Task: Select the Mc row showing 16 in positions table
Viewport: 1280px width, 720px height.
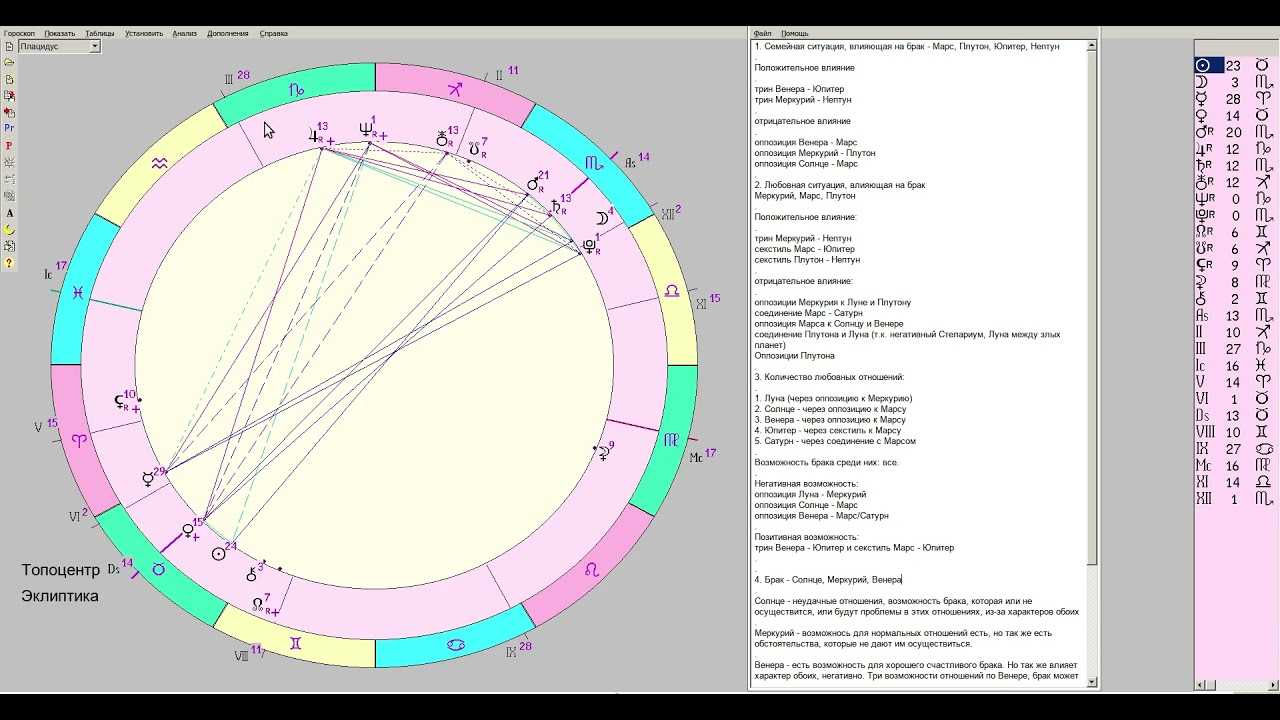Action: [1237, 465]
